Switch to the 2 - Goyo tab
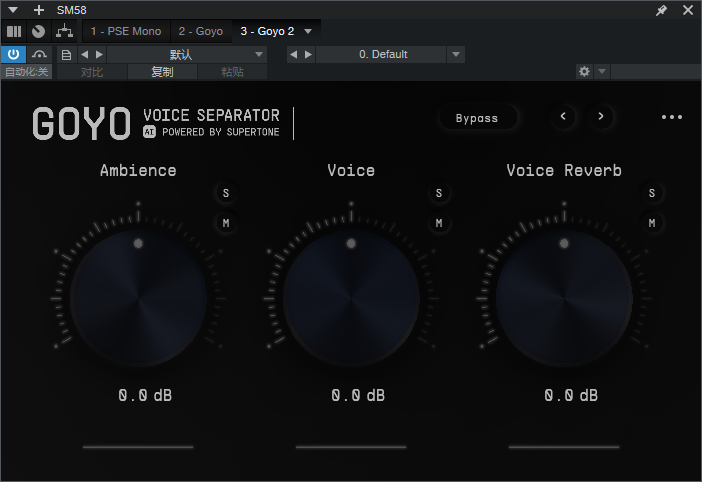702x482 pixels. coord(201,31)
